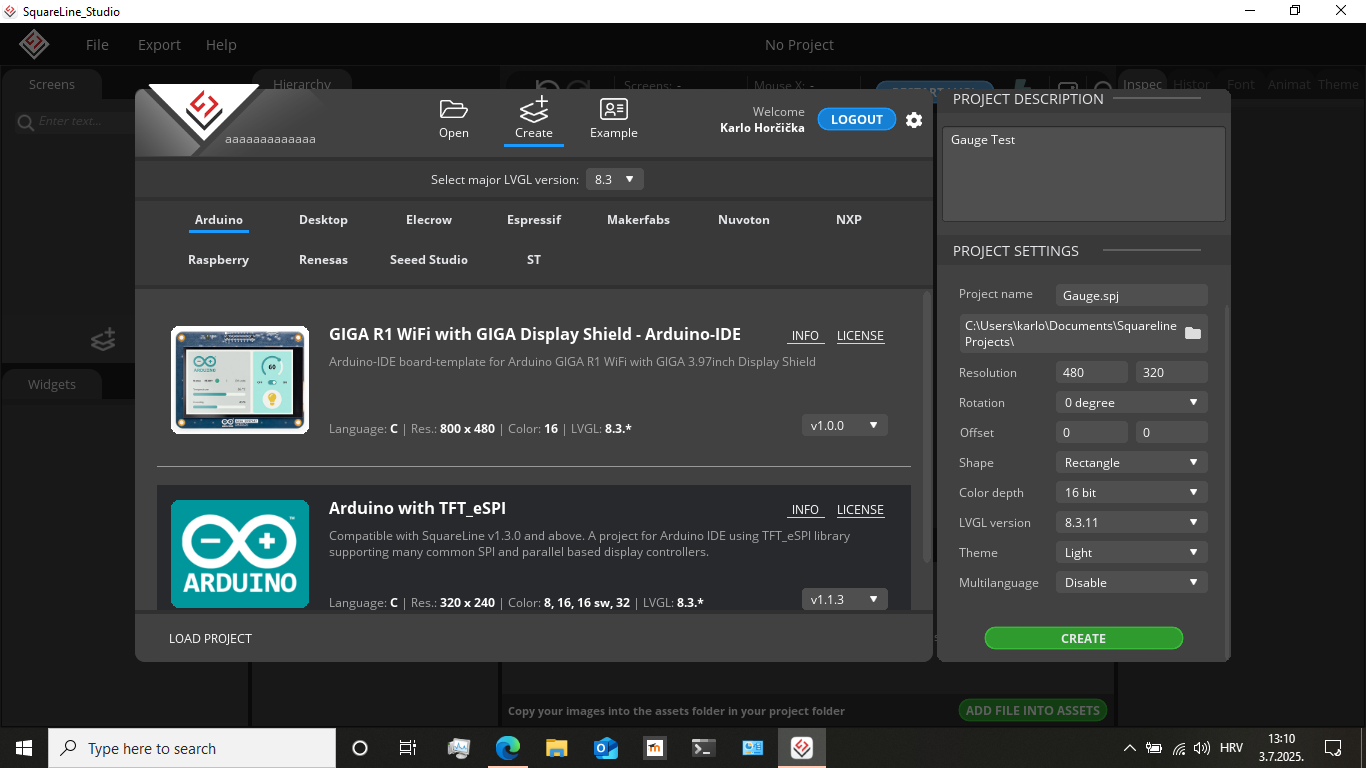Click search magnifier in Screens panel
The height and width of the screenshot is (768, 1366).
tap(26, 122)
